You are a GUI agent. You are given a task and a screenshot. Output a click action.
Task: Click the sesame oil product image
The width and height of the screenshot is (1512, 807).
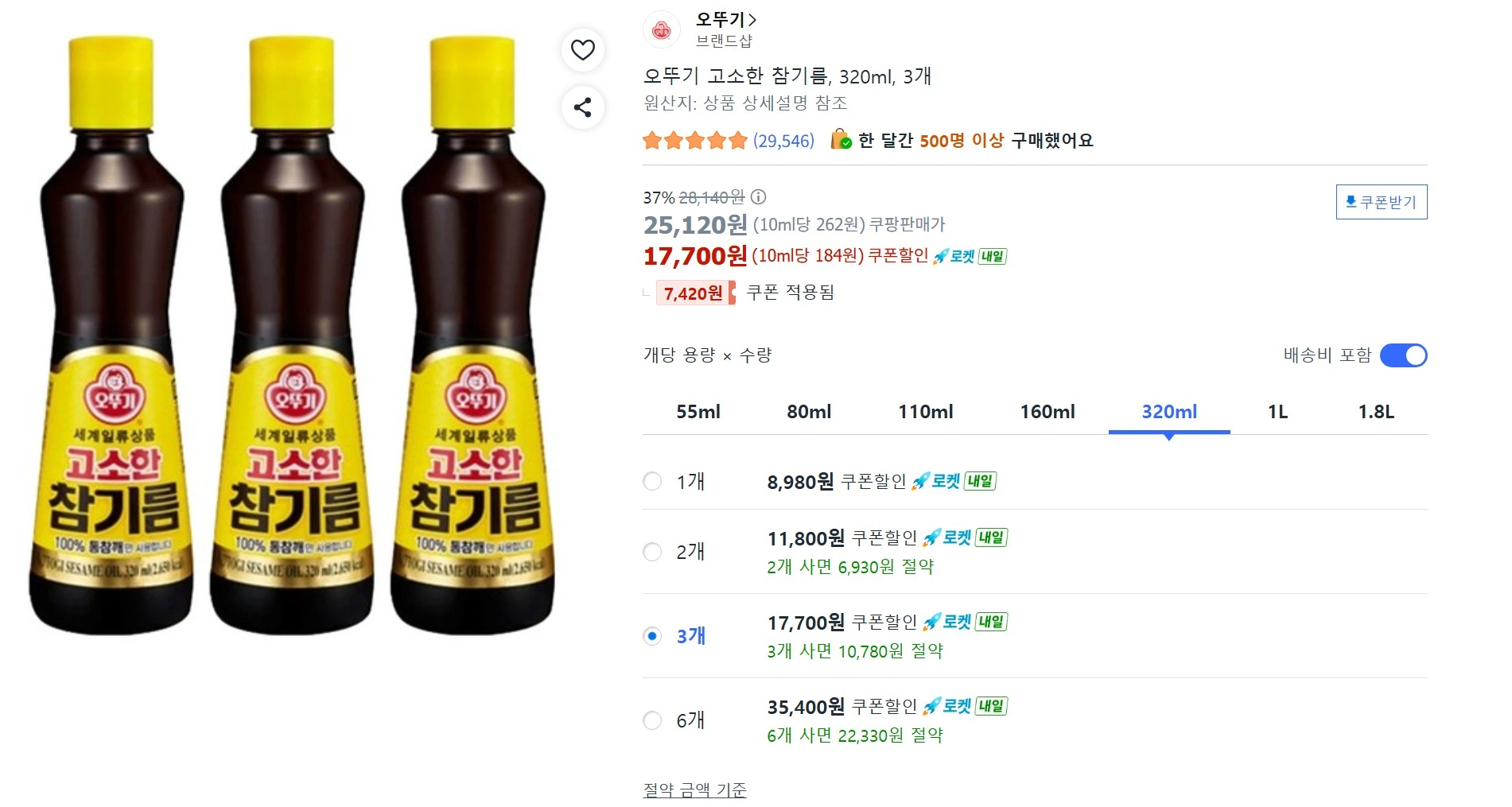click(x=293, y=334)
